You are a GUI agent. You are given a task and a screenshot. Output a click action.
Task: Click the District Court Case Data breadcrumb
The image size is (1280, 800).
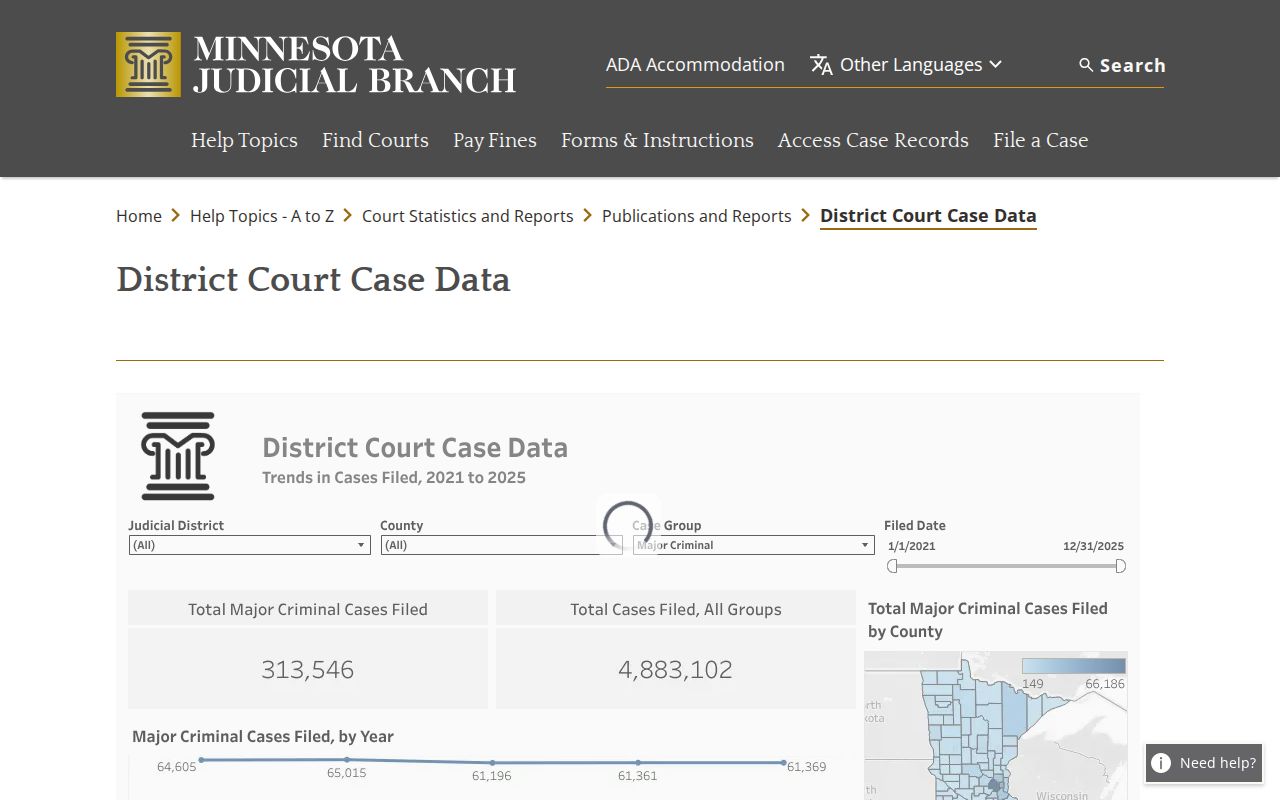pos(928,216)
